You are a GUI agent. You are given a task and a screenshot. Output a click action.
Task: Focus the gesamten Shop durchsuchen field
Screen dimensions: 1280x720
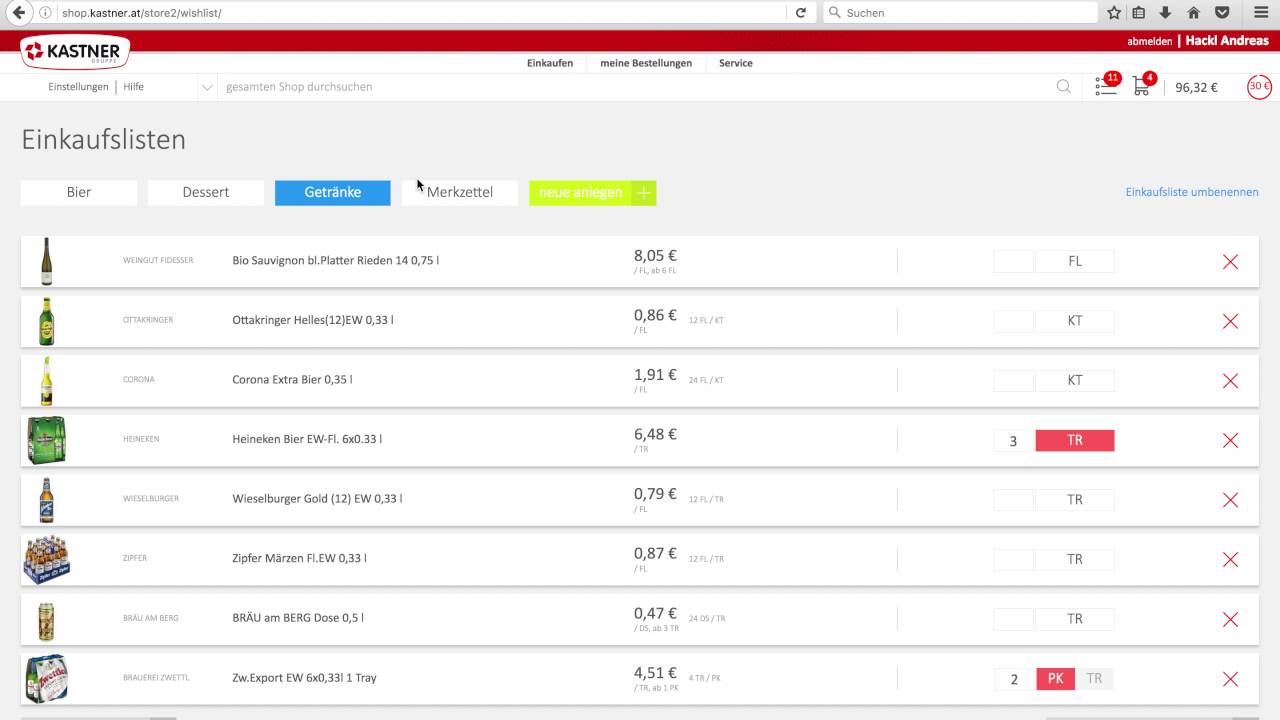pos(635,87)
